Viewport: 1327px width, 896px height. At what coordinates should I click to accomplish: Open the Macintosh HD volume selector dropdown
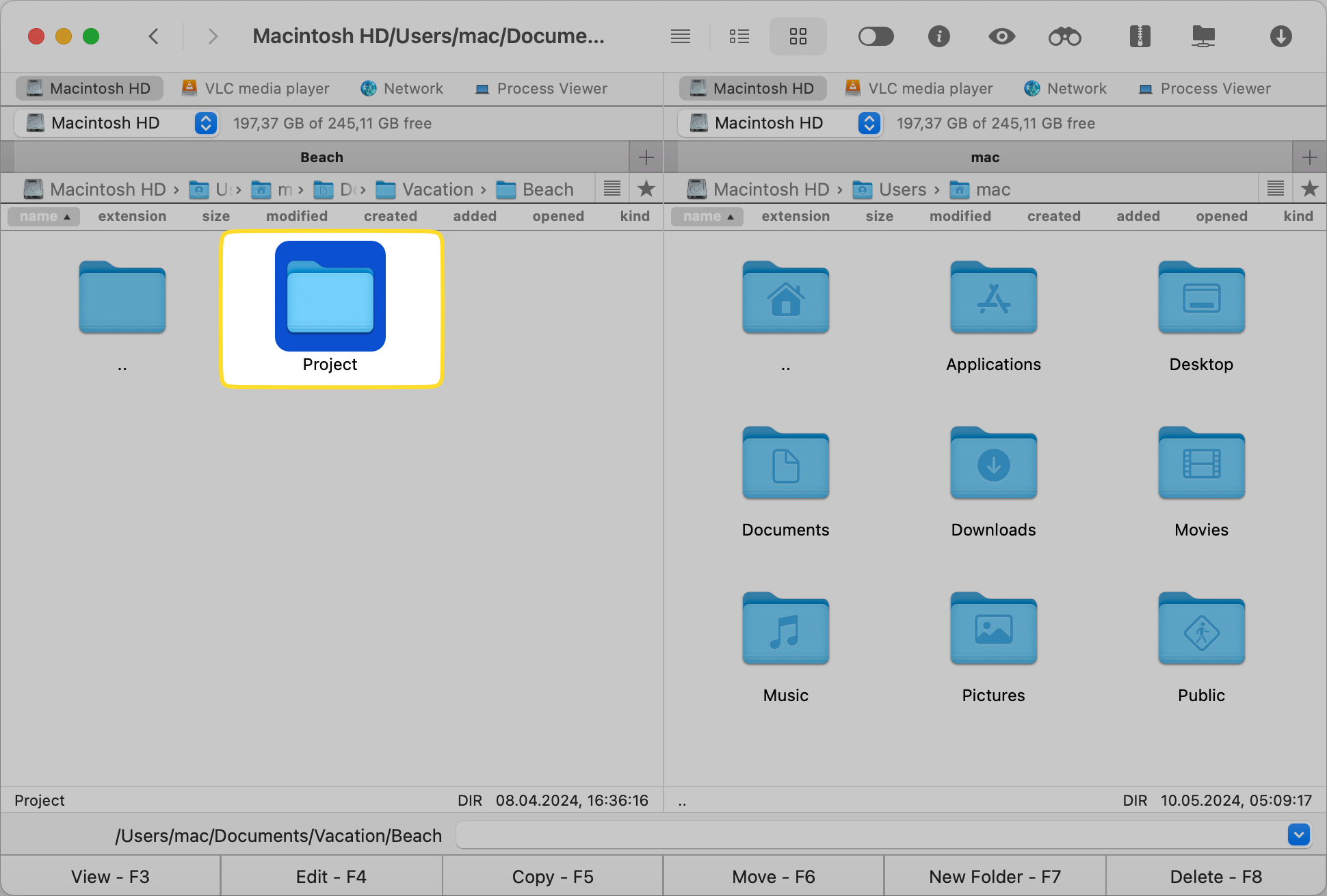point(205,123)
